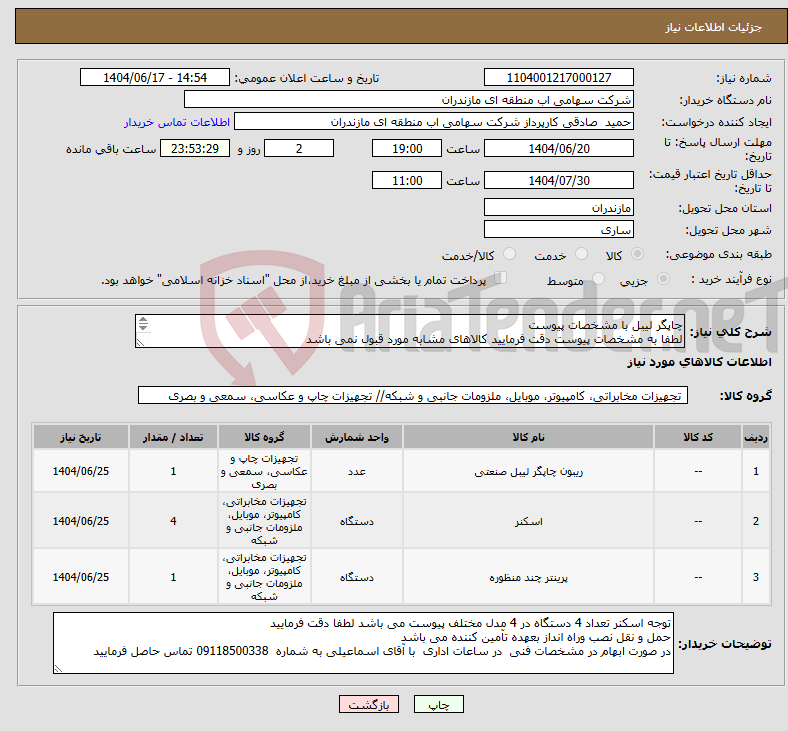Click the نام کالا column header
Viewport: 788px width, 731px height.
coord(528,437)
